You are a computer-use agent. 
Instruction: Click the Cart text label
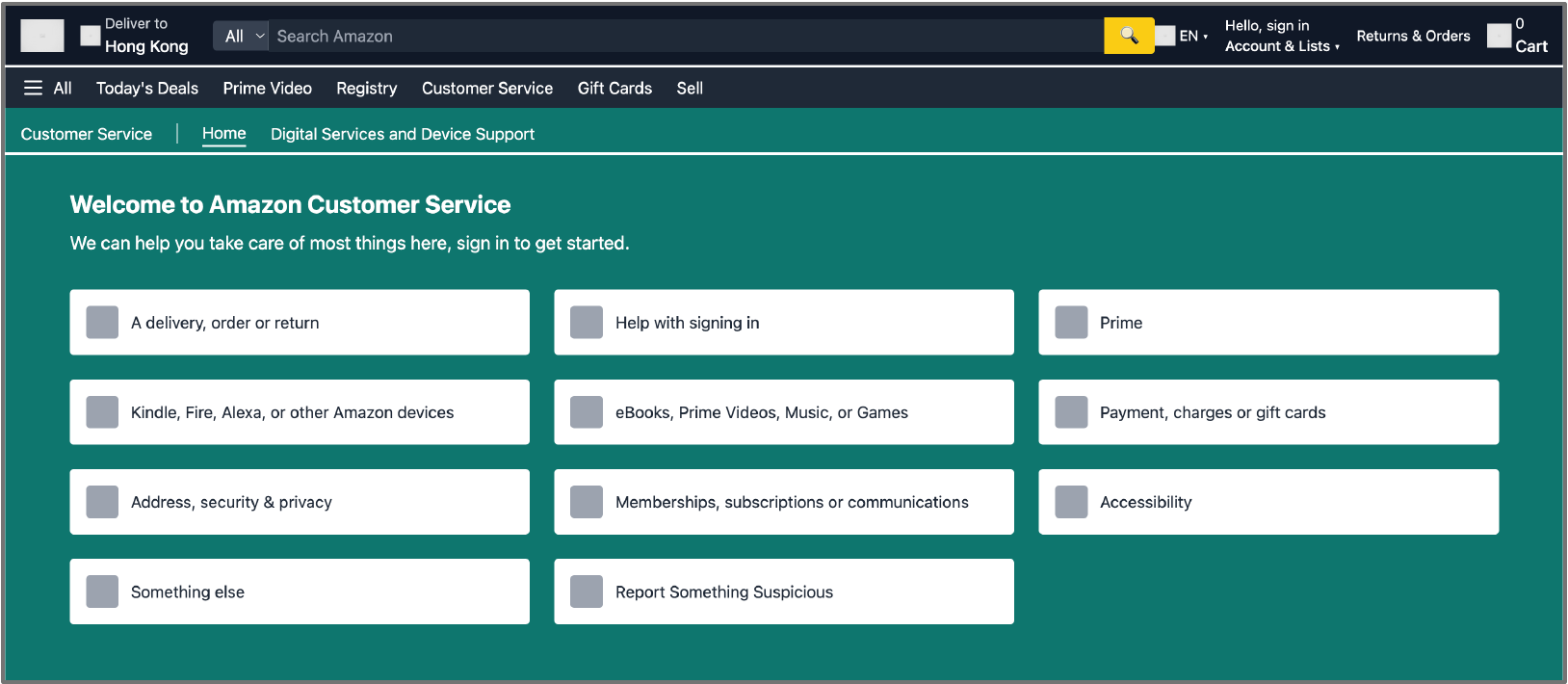(x=1531, y=46)
